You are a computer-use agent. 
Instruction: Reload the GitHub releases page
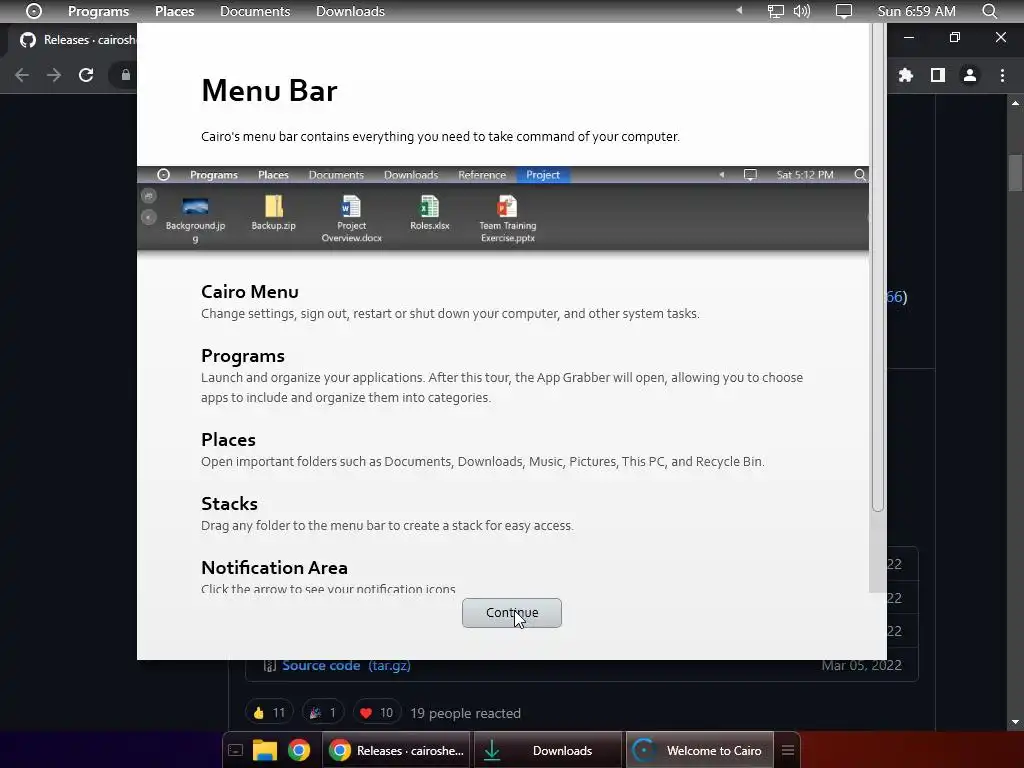[86, 75]
